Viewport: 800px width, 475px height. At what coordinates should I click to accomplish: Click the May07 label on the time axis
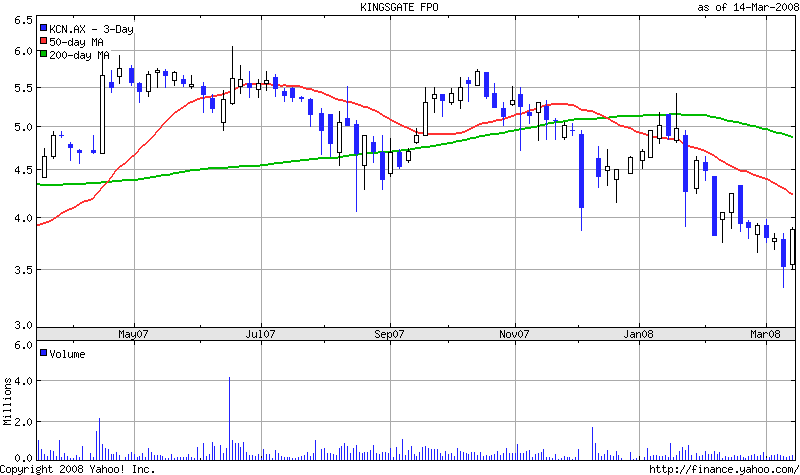click(x=134, y=333)
